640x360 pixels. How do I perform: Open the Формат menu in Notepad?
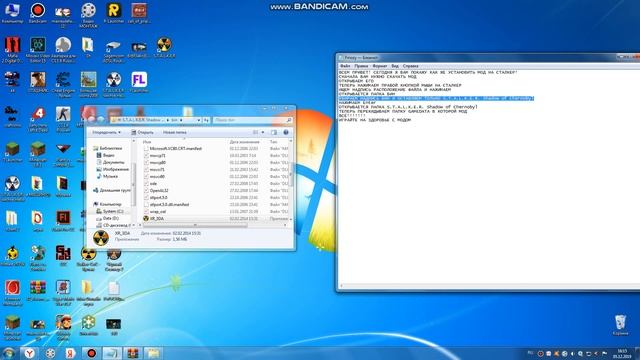click(380, 66)
